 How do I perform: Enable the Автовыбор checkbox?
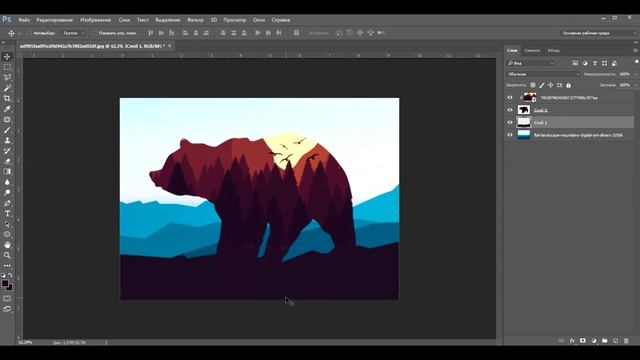(29, 33)
